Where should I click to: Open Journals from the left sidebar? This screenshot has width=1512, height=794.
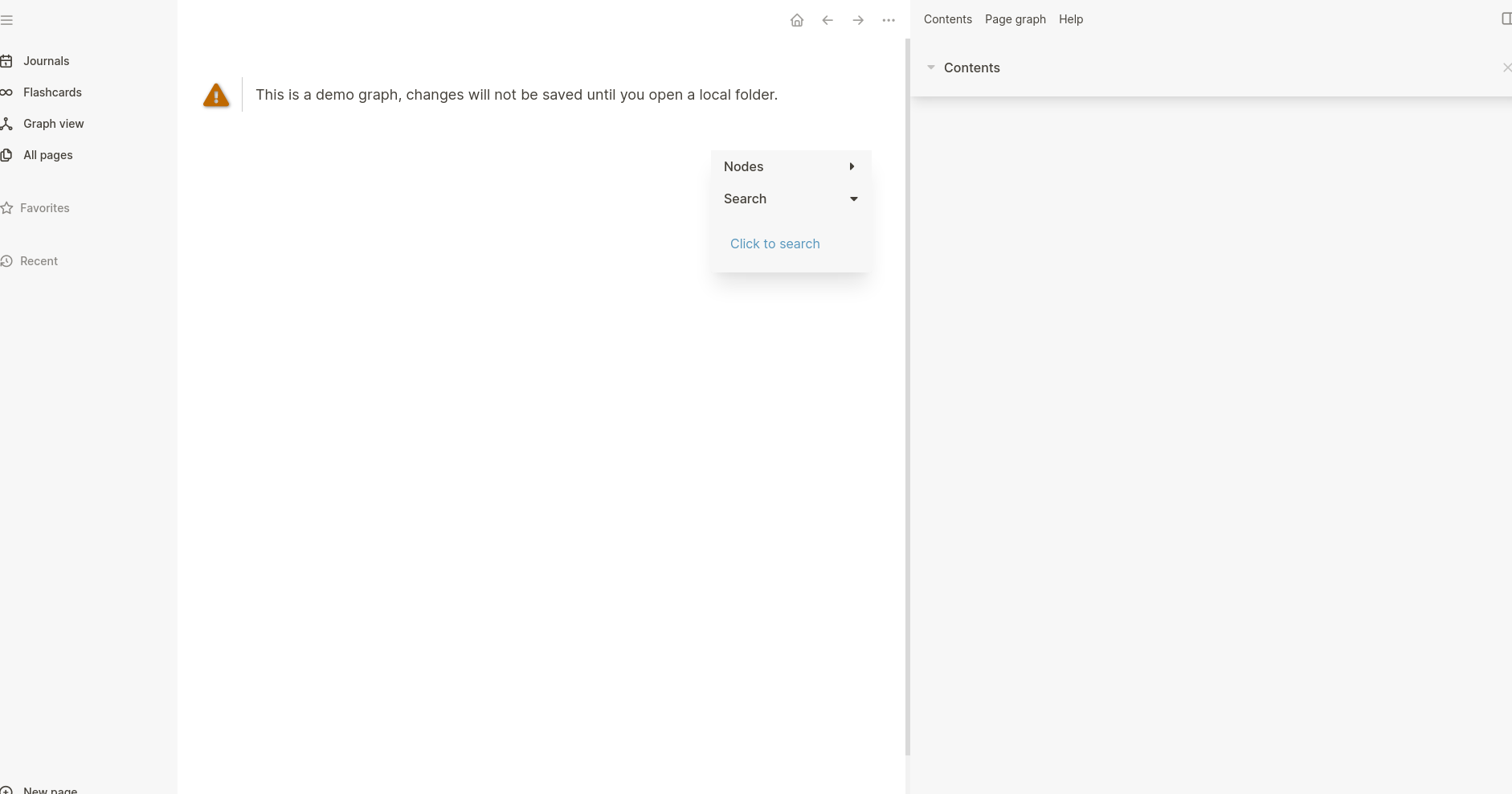(x=46, y=60)
